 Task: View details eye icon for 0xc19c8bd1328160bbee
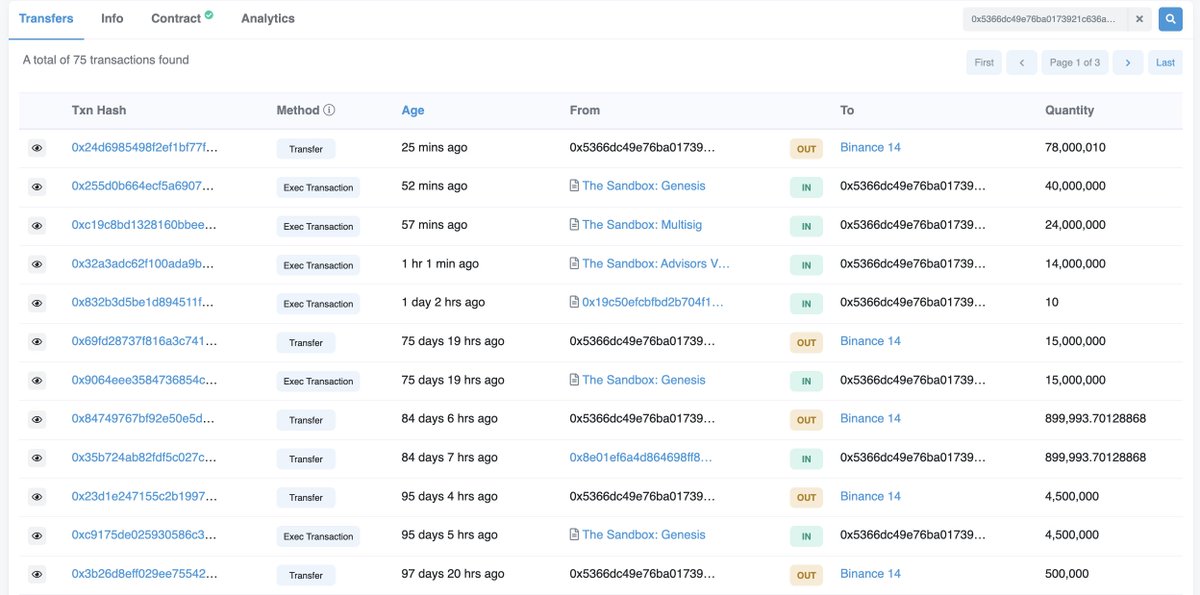[37, 226]
